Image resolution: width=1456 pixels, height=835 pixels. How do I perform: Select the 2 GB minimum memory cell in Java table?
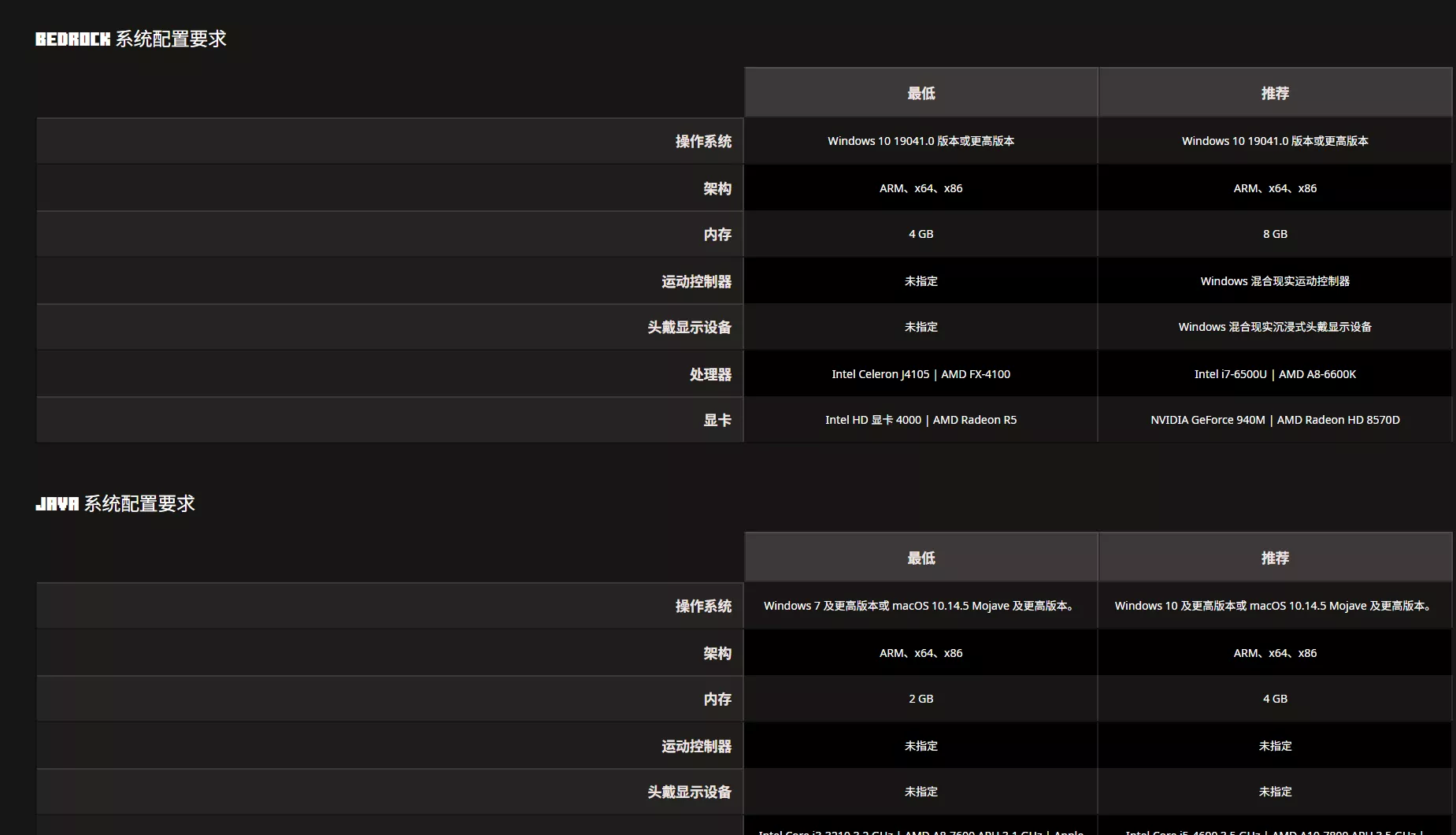[921, 699]
